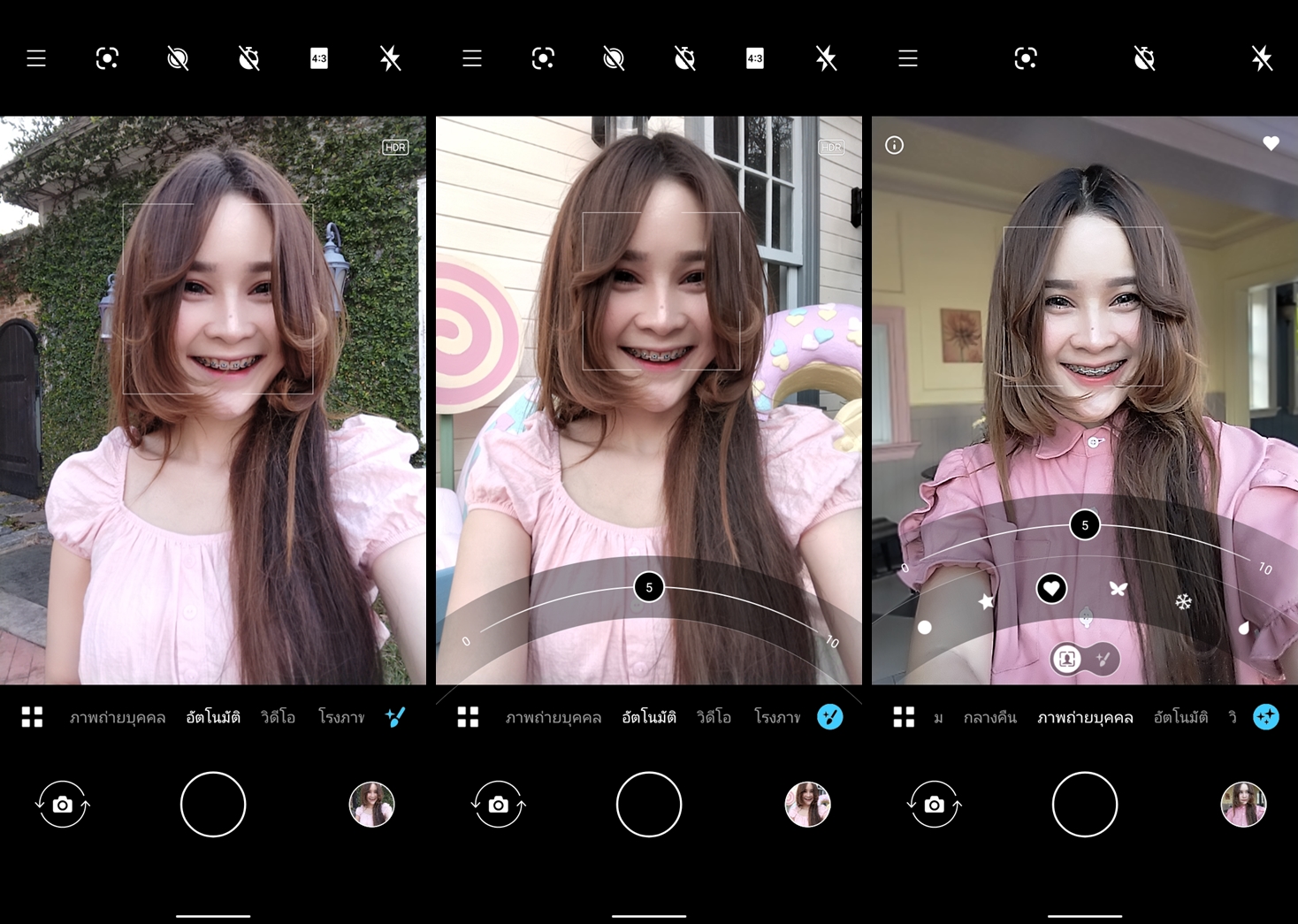This screenshot has width=1298, height=924.
Task: Tap the Google Lens focus icon on right screen
Action: (1026, 58)
